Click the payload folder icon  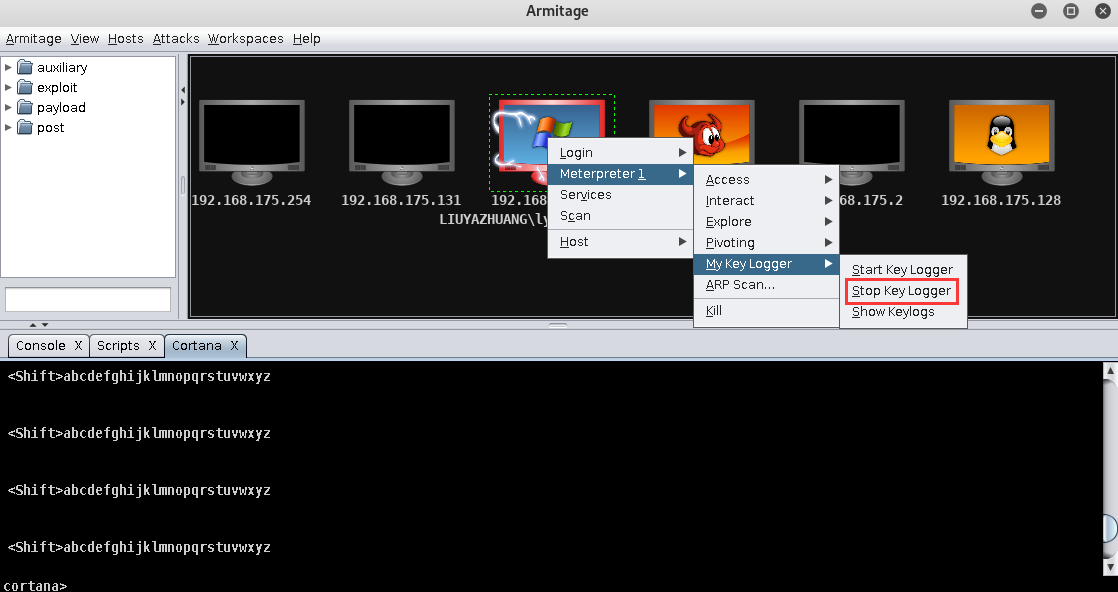[x=26, y=107]
